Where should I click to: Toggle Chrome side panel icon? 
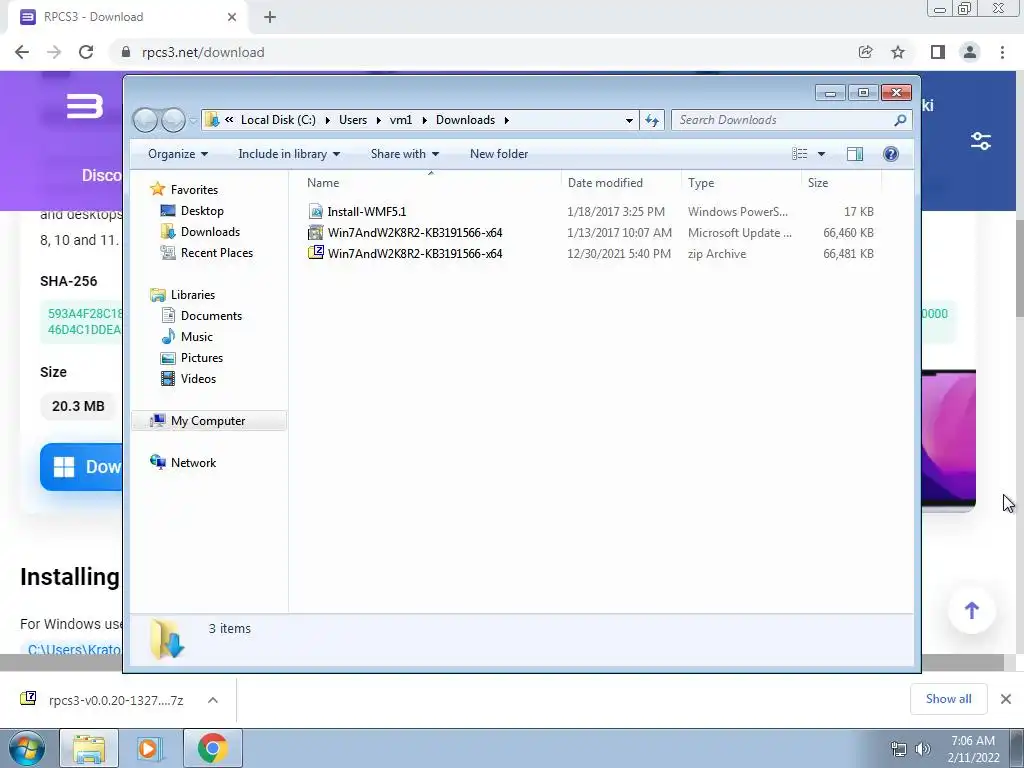point(938,52)
